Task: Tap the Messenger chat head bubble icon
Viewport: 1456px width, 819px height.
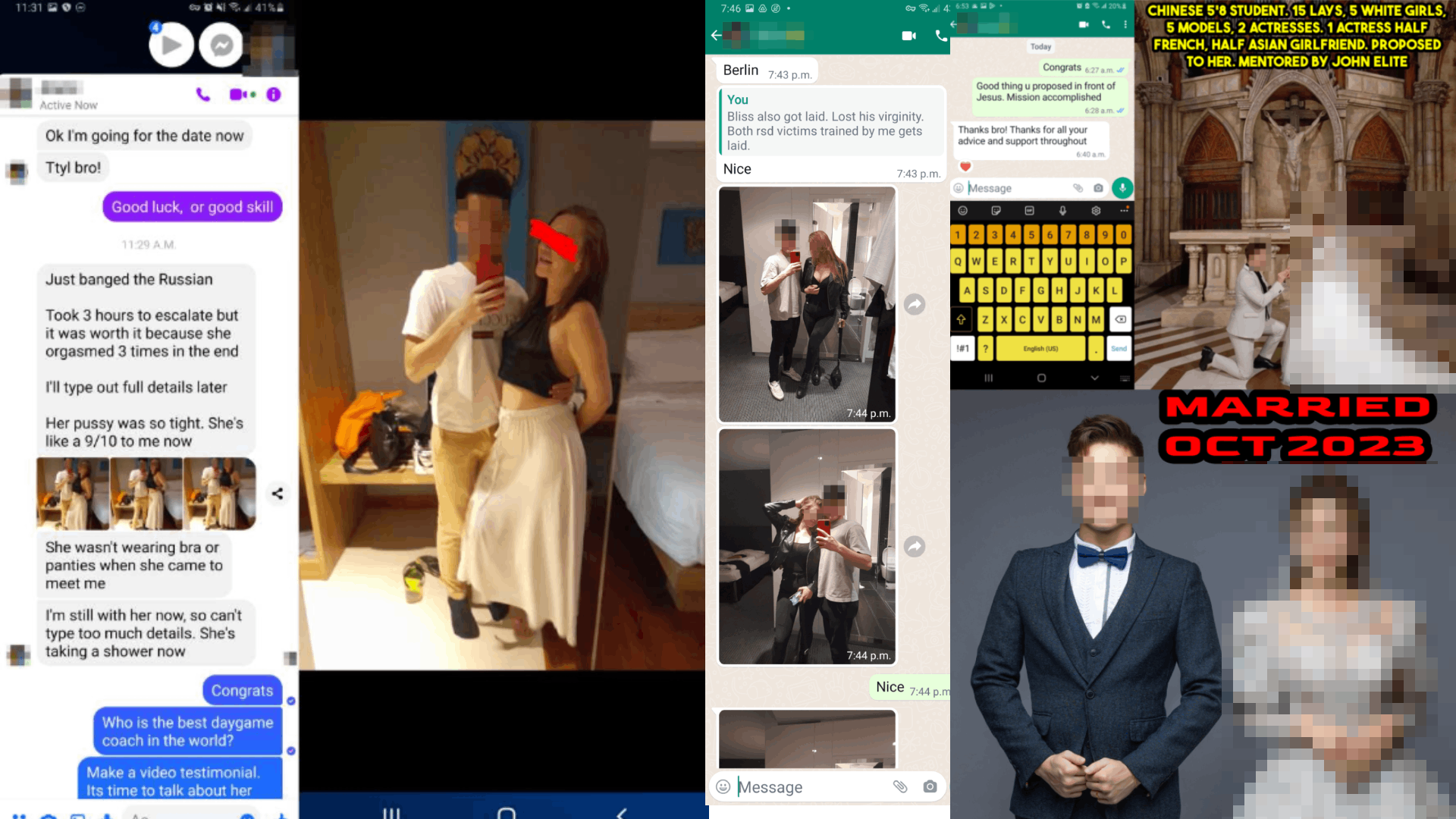Action: point(221,45)
